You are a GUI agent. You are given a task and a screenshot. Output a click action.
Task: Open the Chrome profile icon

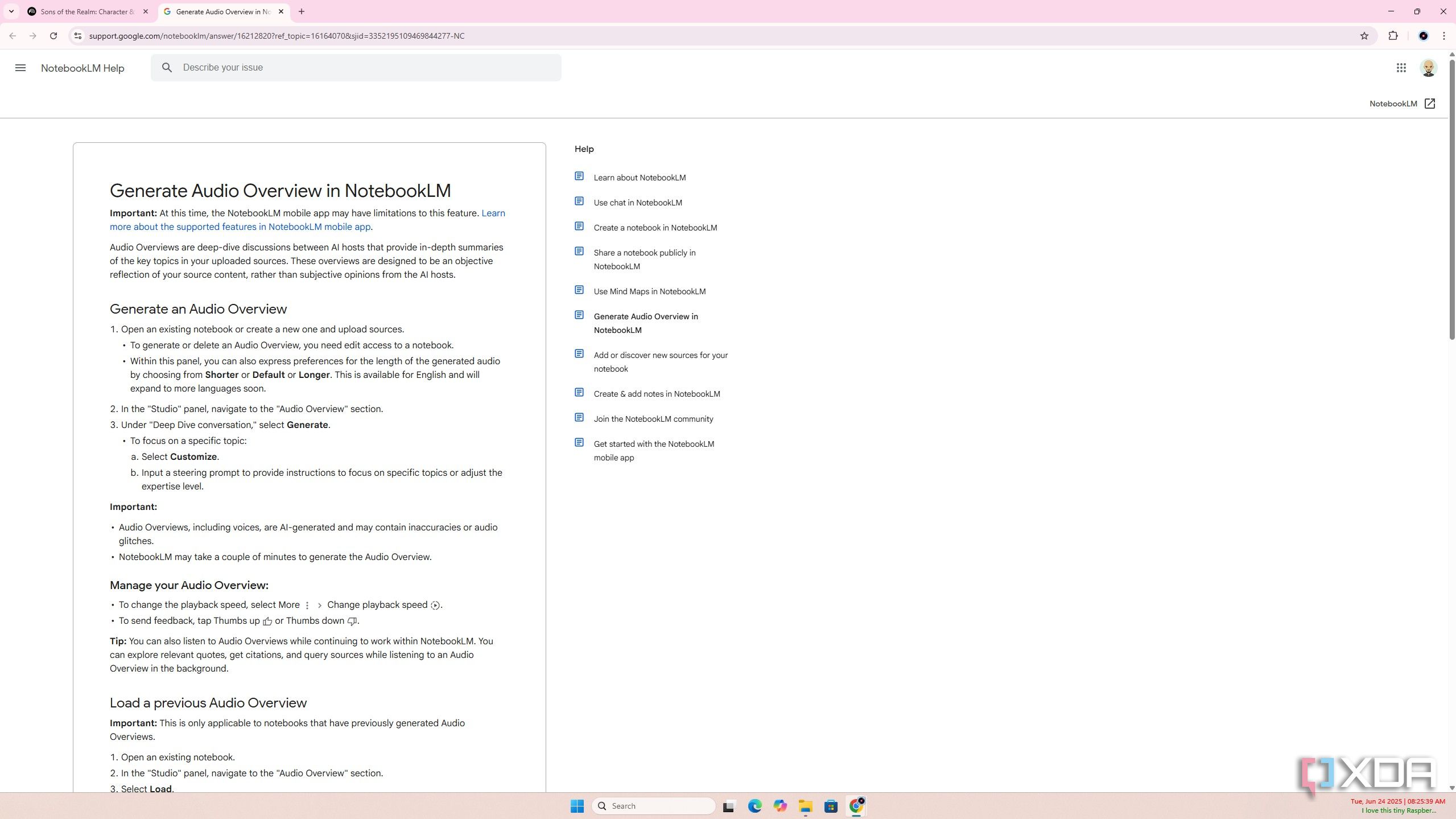(1424, 36)
